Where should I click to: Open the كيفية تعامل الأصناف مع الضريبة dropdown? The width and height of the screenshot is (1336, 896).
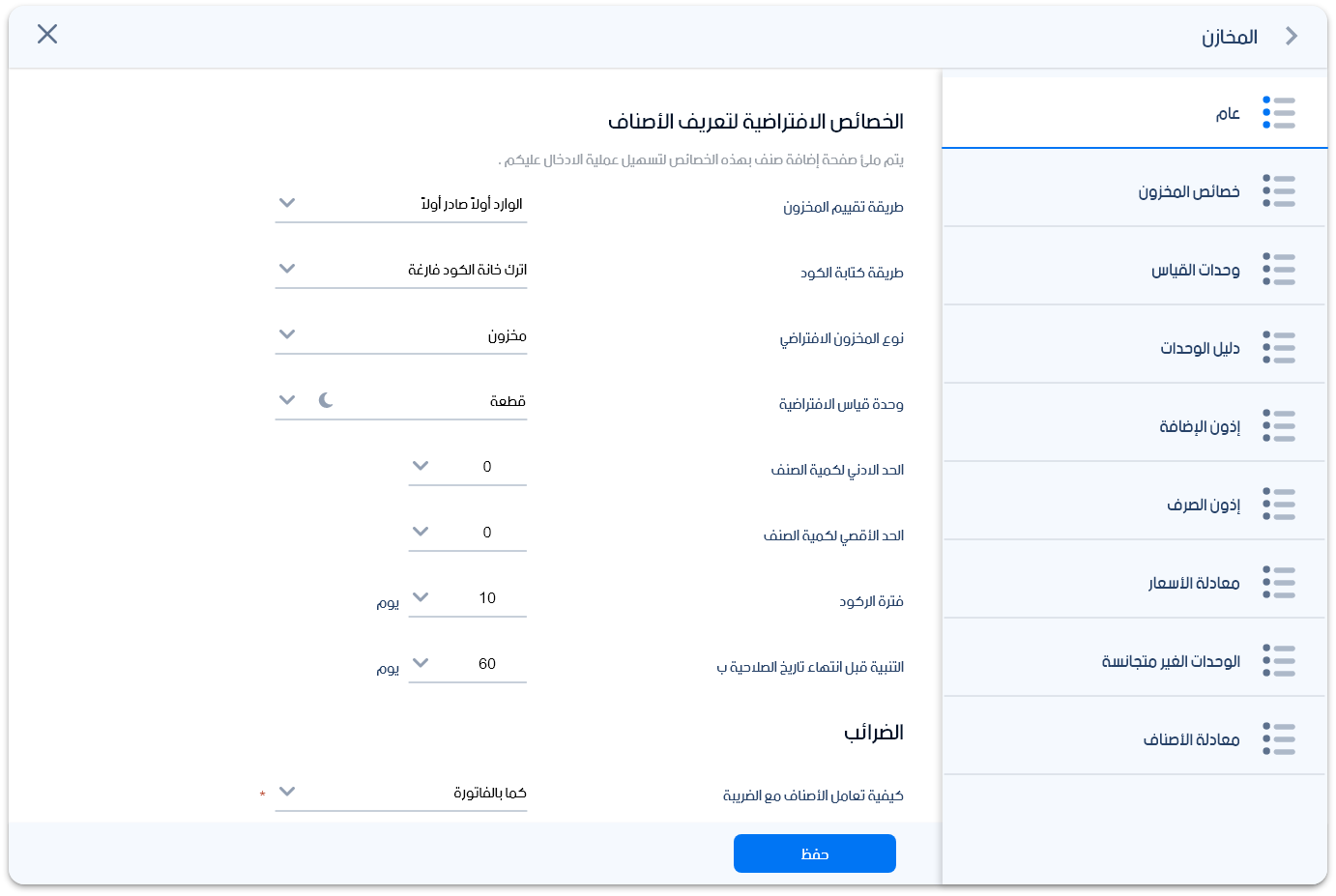point(401,792)
